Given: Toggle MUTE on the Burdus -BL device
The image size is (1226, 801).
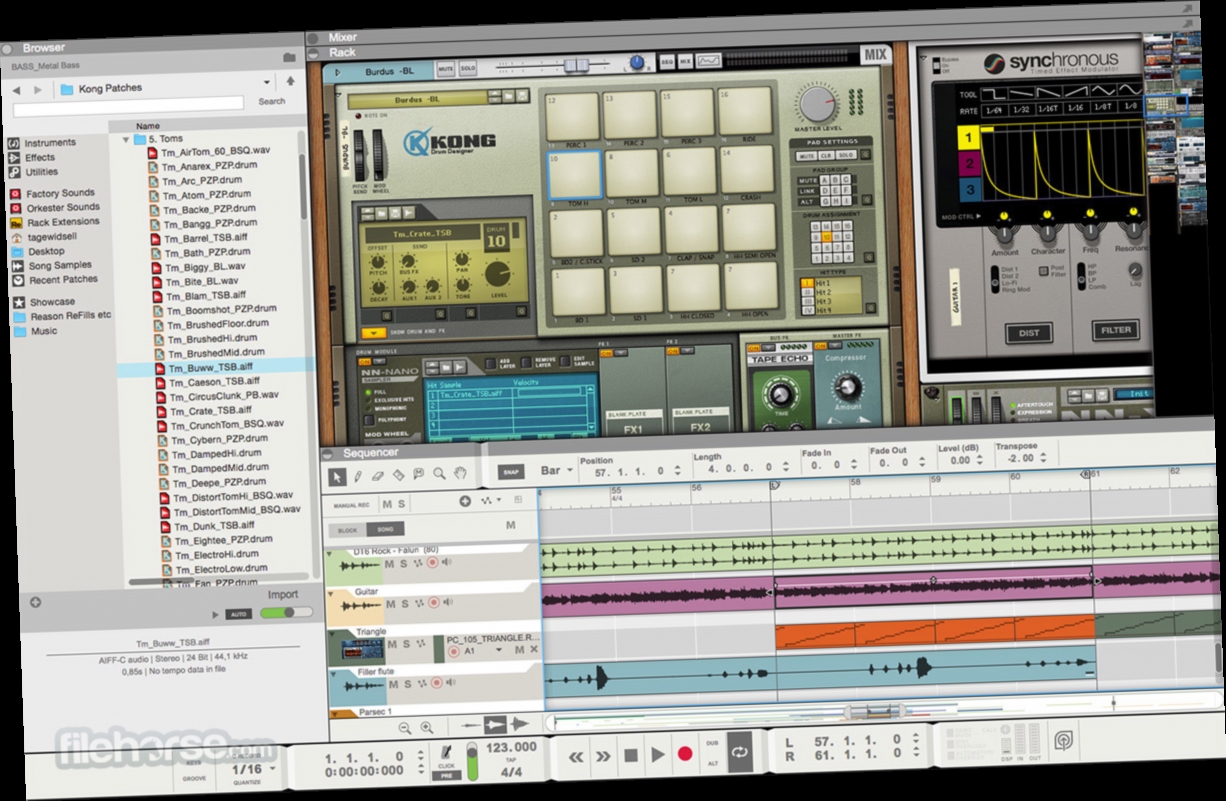Looking at the screenshot, I should [x=446, y=68].
